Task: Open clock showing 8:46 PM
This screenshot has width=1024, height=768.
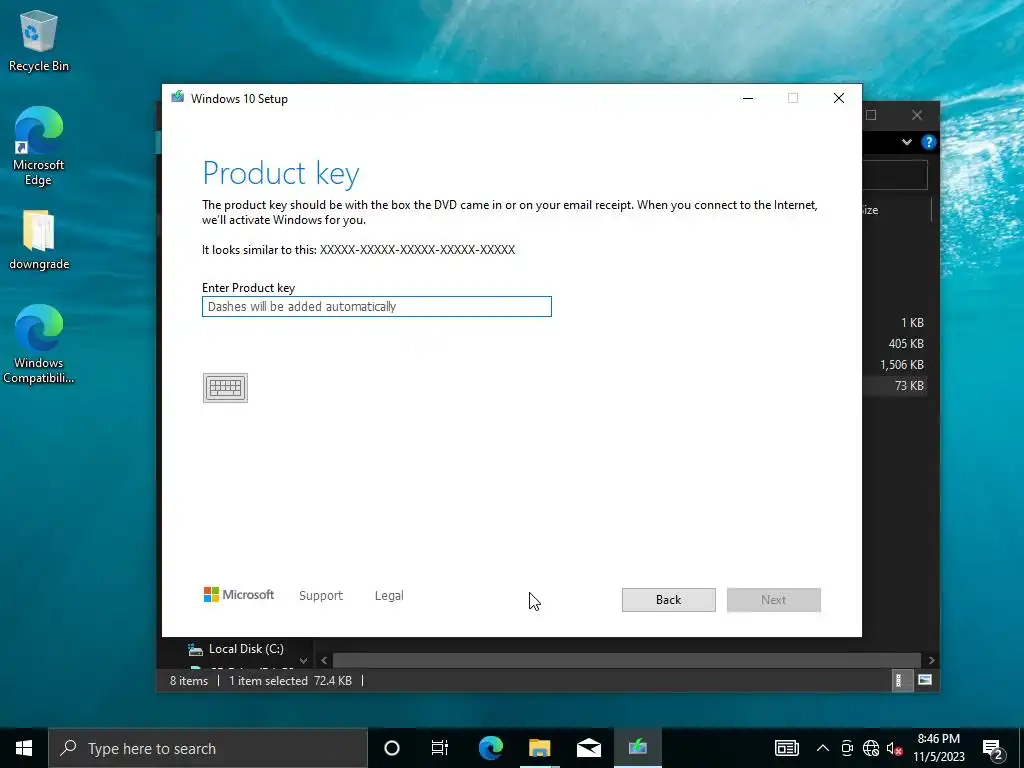Action: tap(939, 748)
